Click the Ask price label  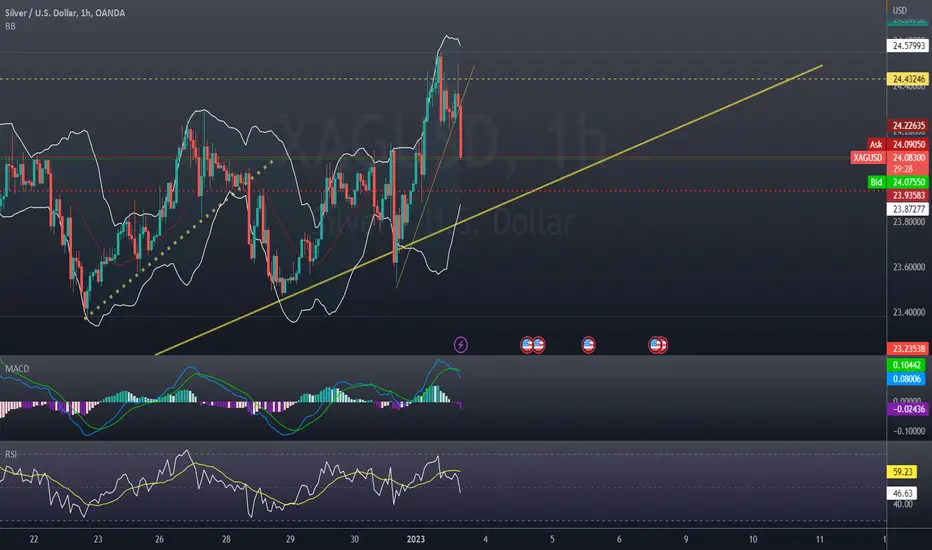(876, 144)
